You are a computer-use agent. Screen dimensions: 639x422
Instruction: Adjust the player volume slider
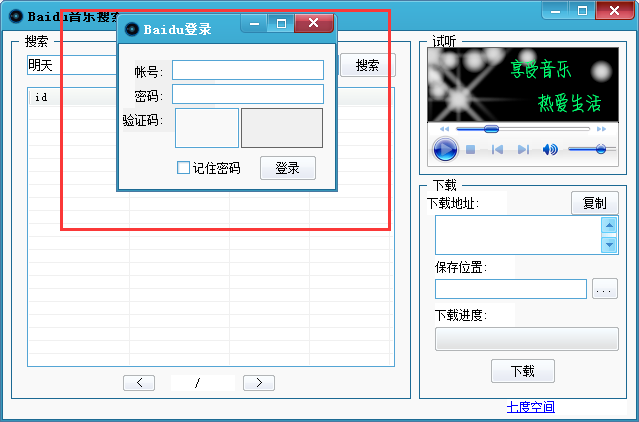click(592, 150)
